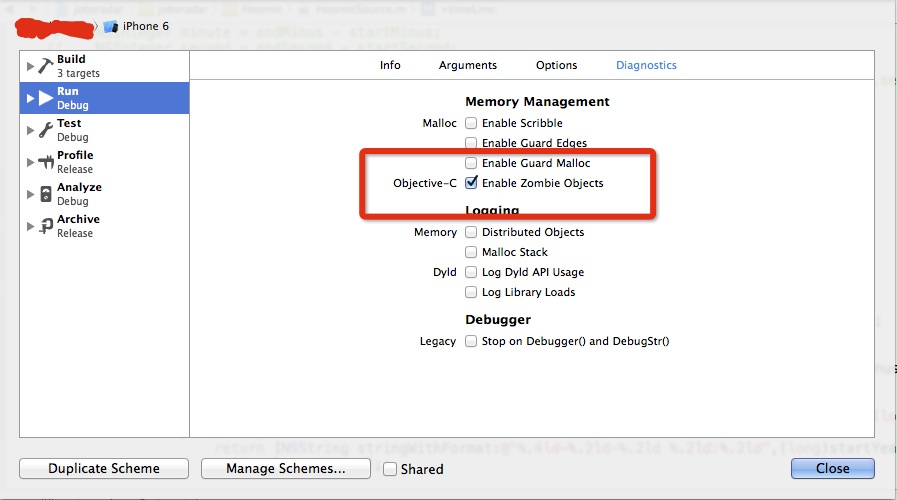This screenshot has width=897, height=500.
Task: Expand the Build action disclosure triangle
Action: pyautogui.click(x=30, y=66)
